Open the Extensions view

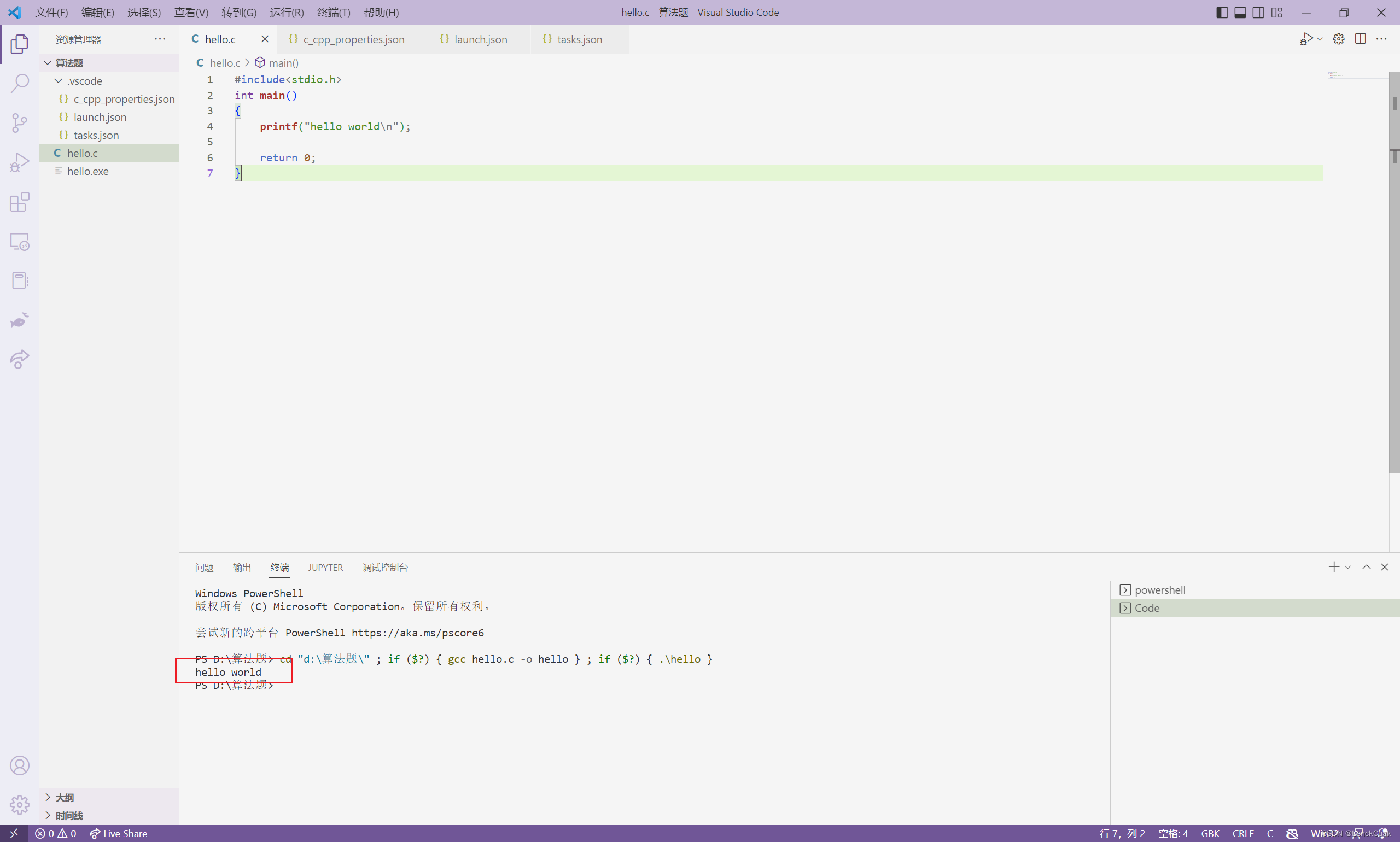(19, 202)
